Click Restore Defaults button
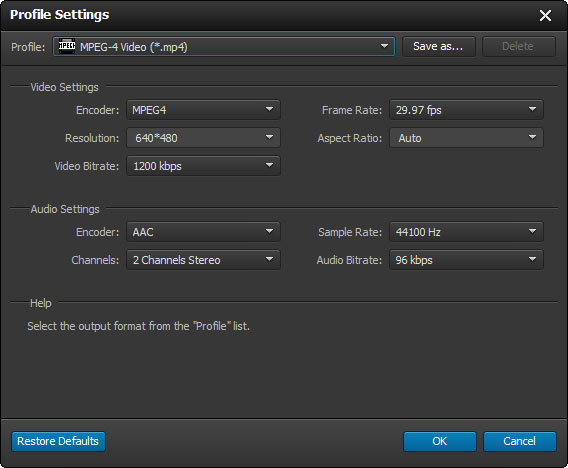568x468 pixels. point(58,441)
